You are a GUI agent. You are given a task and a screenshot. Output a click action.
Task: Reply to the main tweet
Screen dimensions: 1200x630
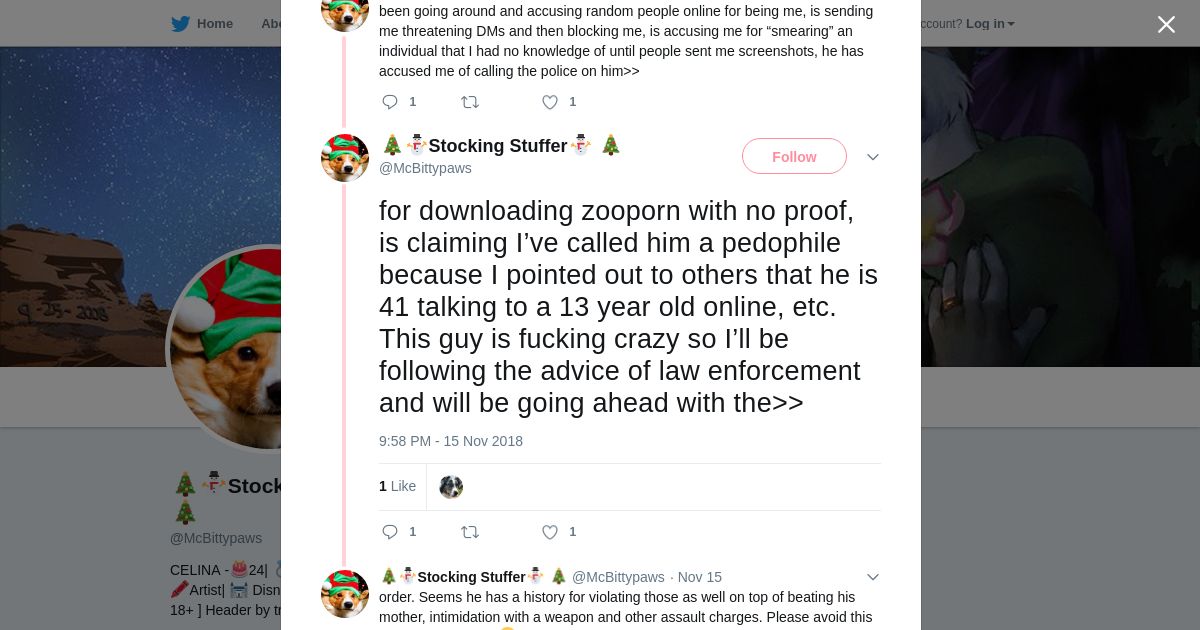click(390, 532)
